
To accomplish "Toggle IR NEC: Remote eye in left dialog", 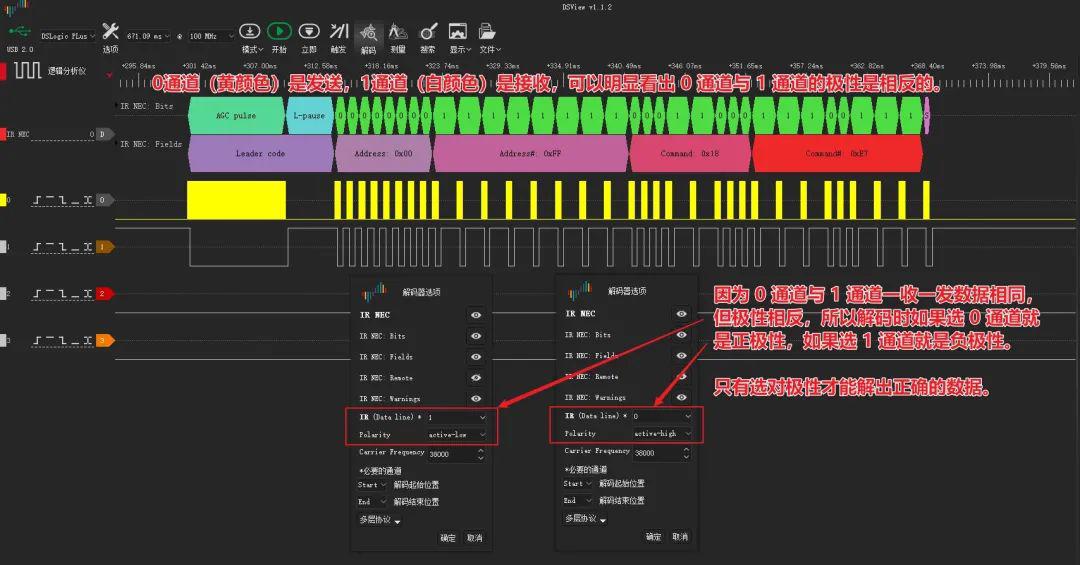I will tap(476, 378).
